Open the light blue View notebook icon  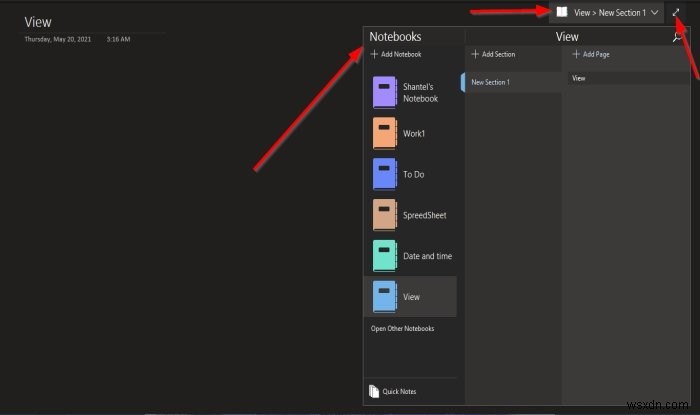[384, 296]
